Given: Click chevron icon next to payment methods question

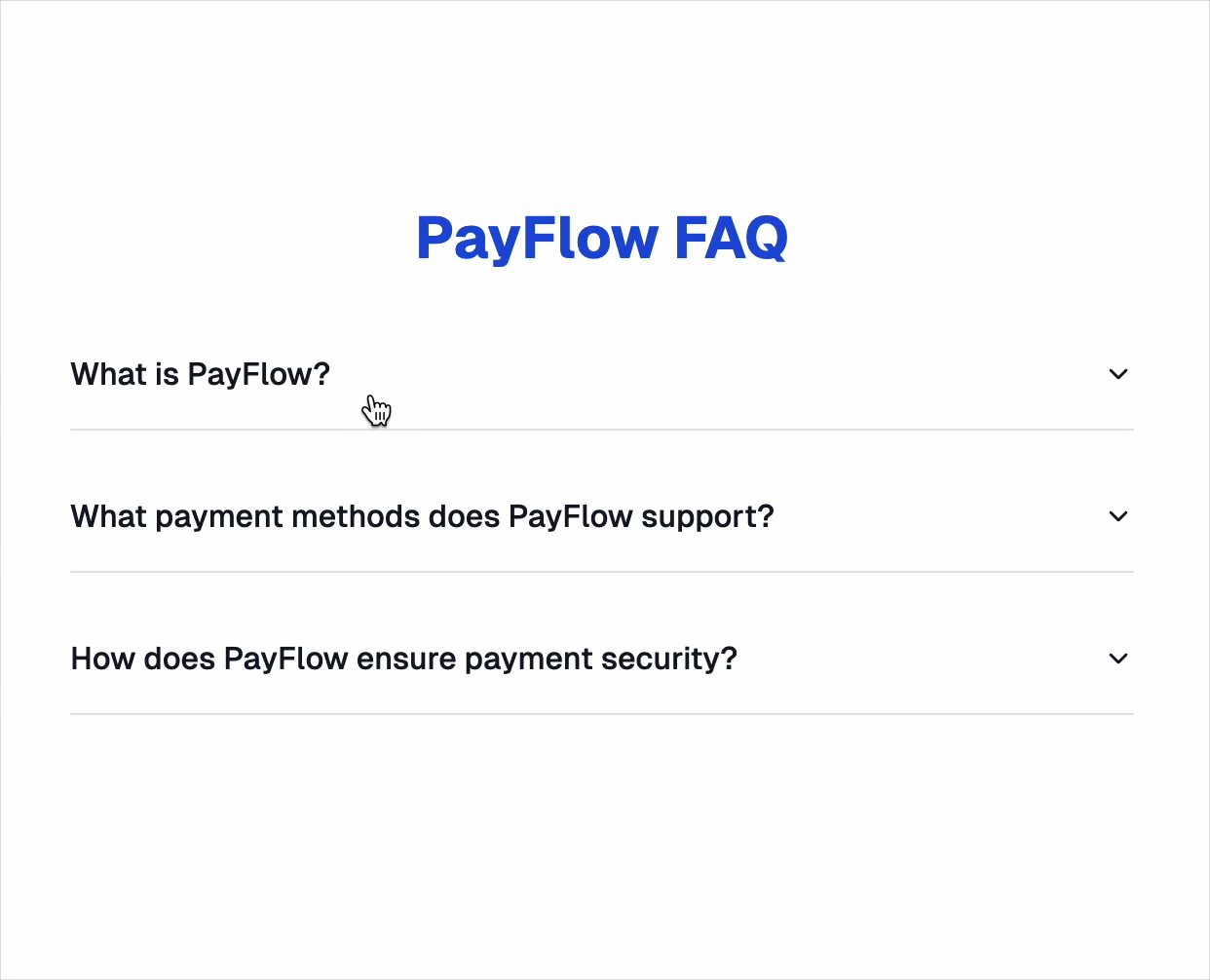Looking at the screenshot, I should [x=1118, y=516].
